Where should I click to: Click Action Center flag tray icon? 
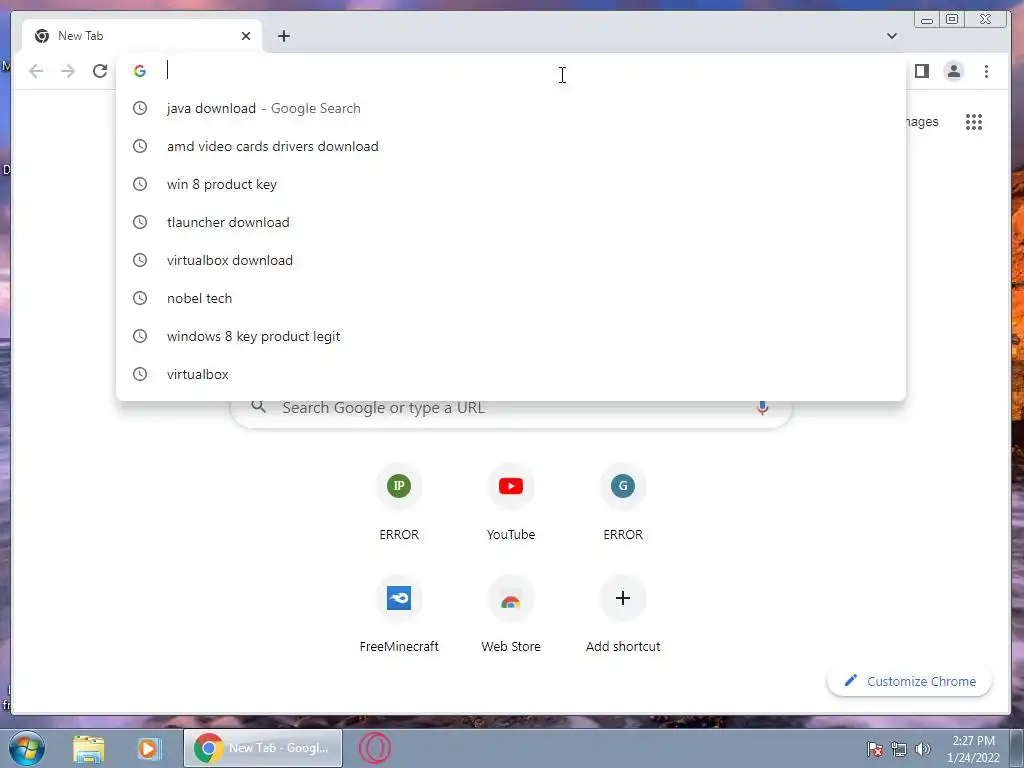click(875, 749)
